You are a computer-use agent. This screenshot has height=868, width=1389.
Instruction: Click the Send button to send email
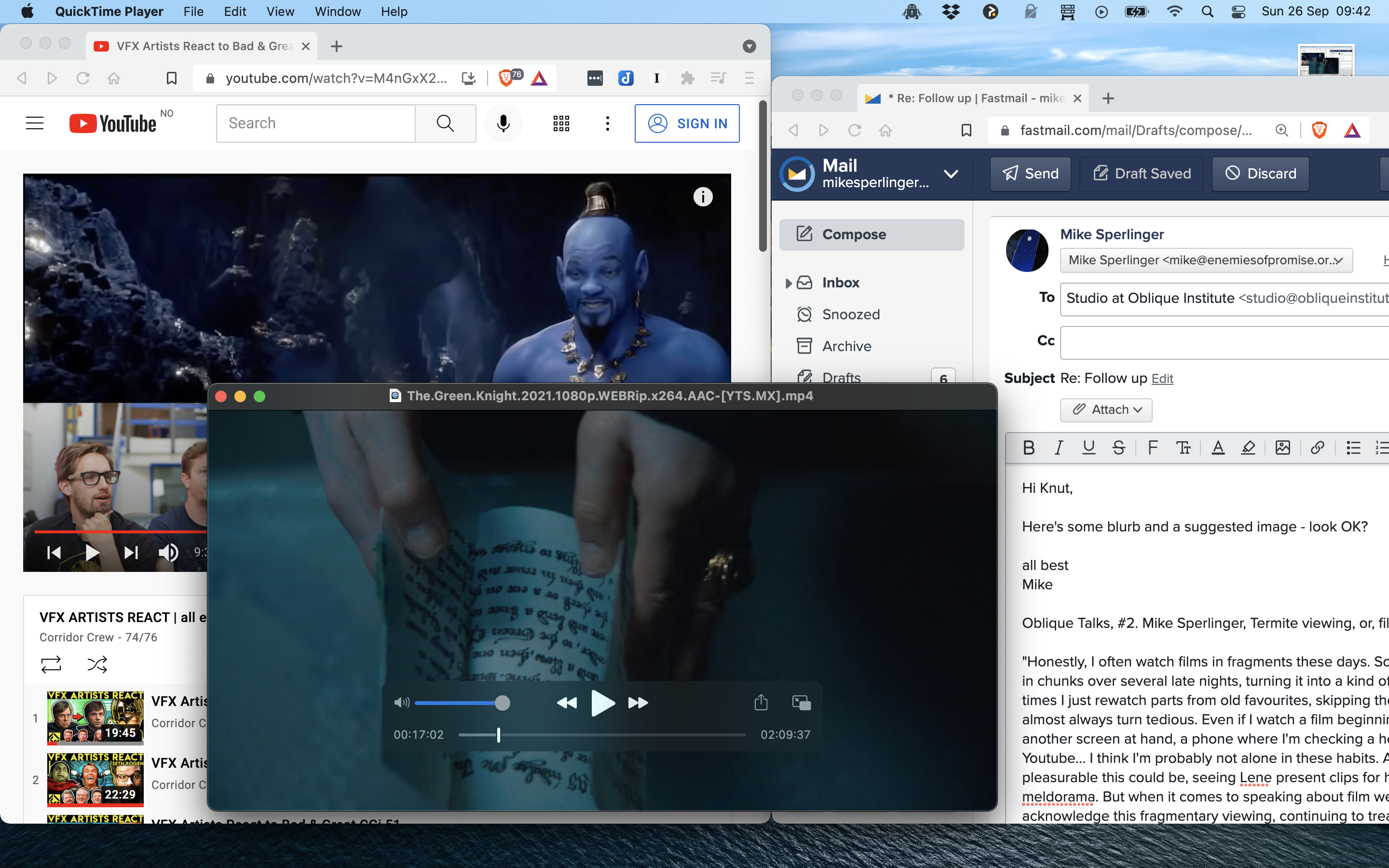point(1030,173)
